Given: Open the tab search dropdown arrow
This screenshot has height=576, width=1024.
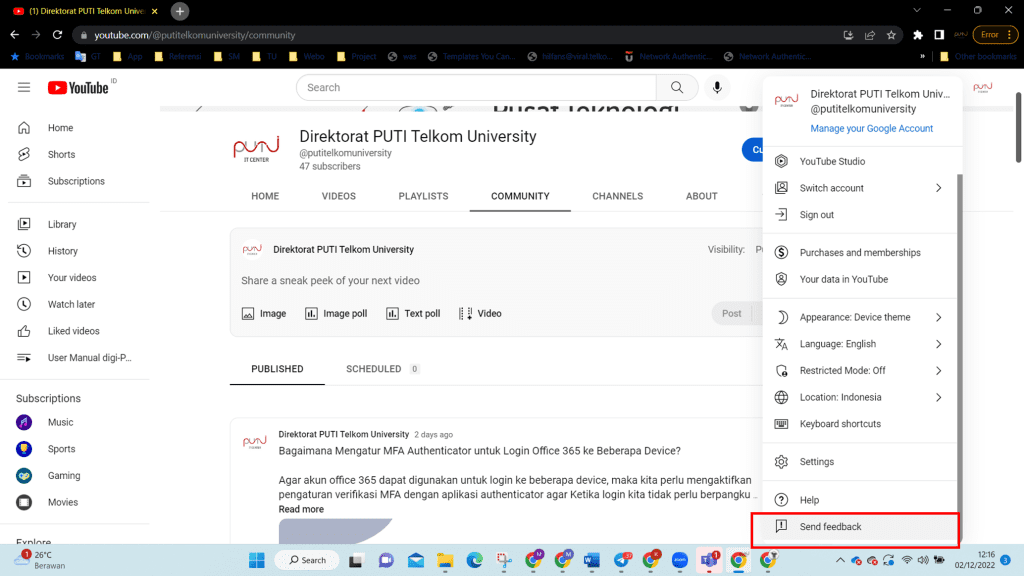Looking at the screenshot, I should [x=917, y=10].
